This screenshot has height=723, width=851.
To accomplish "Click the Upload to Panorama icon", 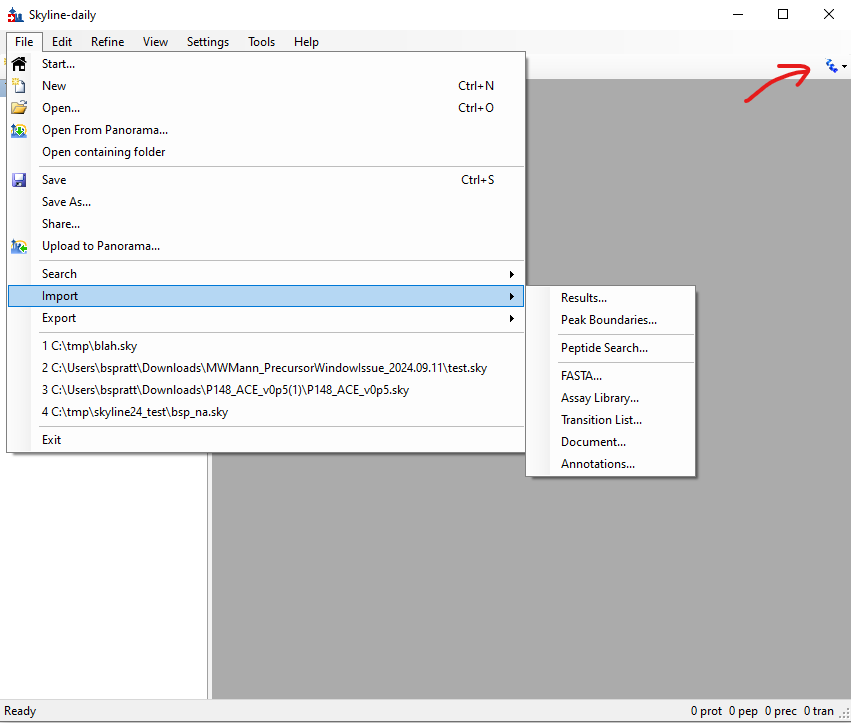I will (x=19, y=246).
